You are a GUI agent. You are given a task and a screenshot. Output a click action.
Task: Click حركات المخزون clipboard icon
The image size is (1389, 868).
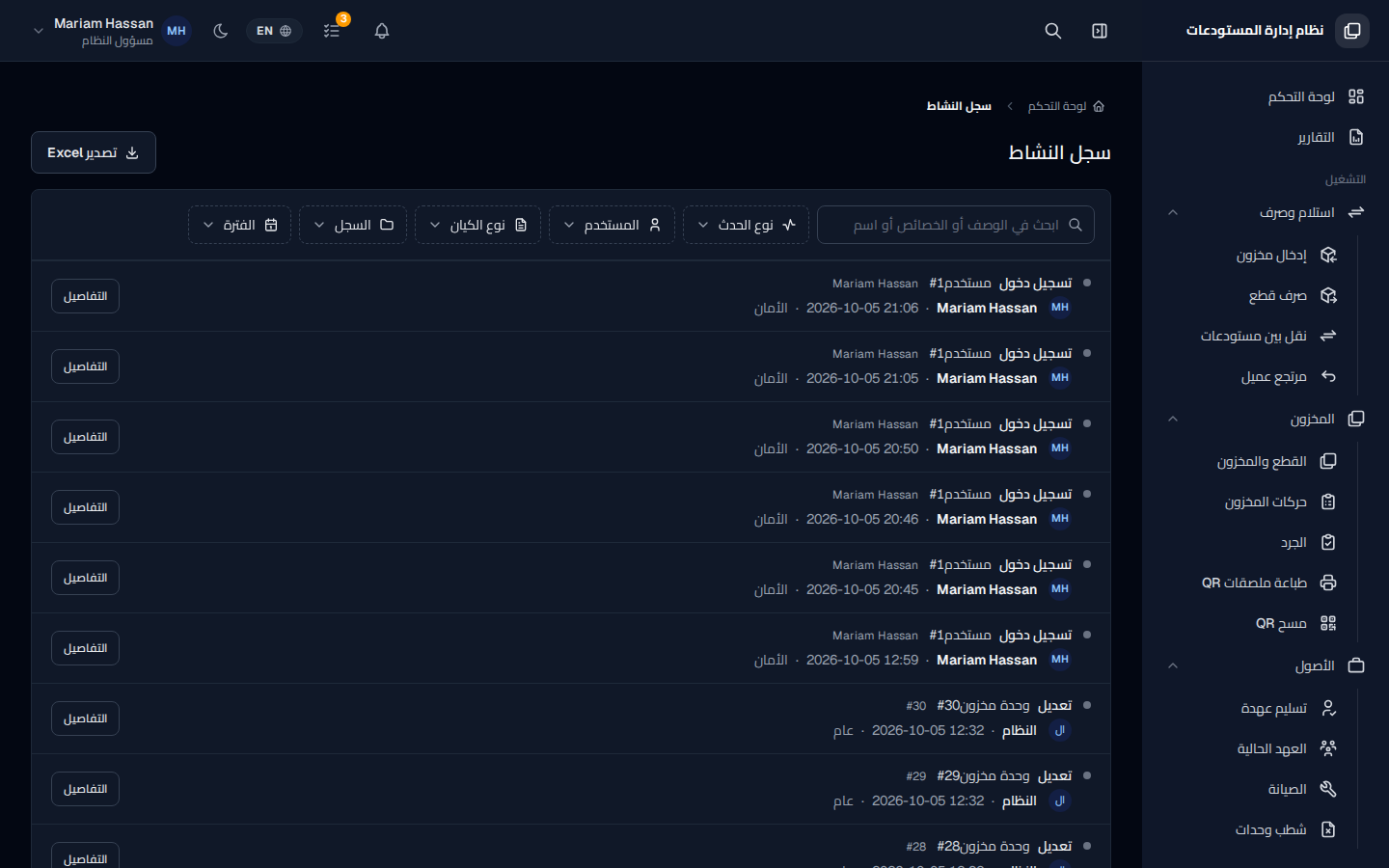click(1328, 502)
